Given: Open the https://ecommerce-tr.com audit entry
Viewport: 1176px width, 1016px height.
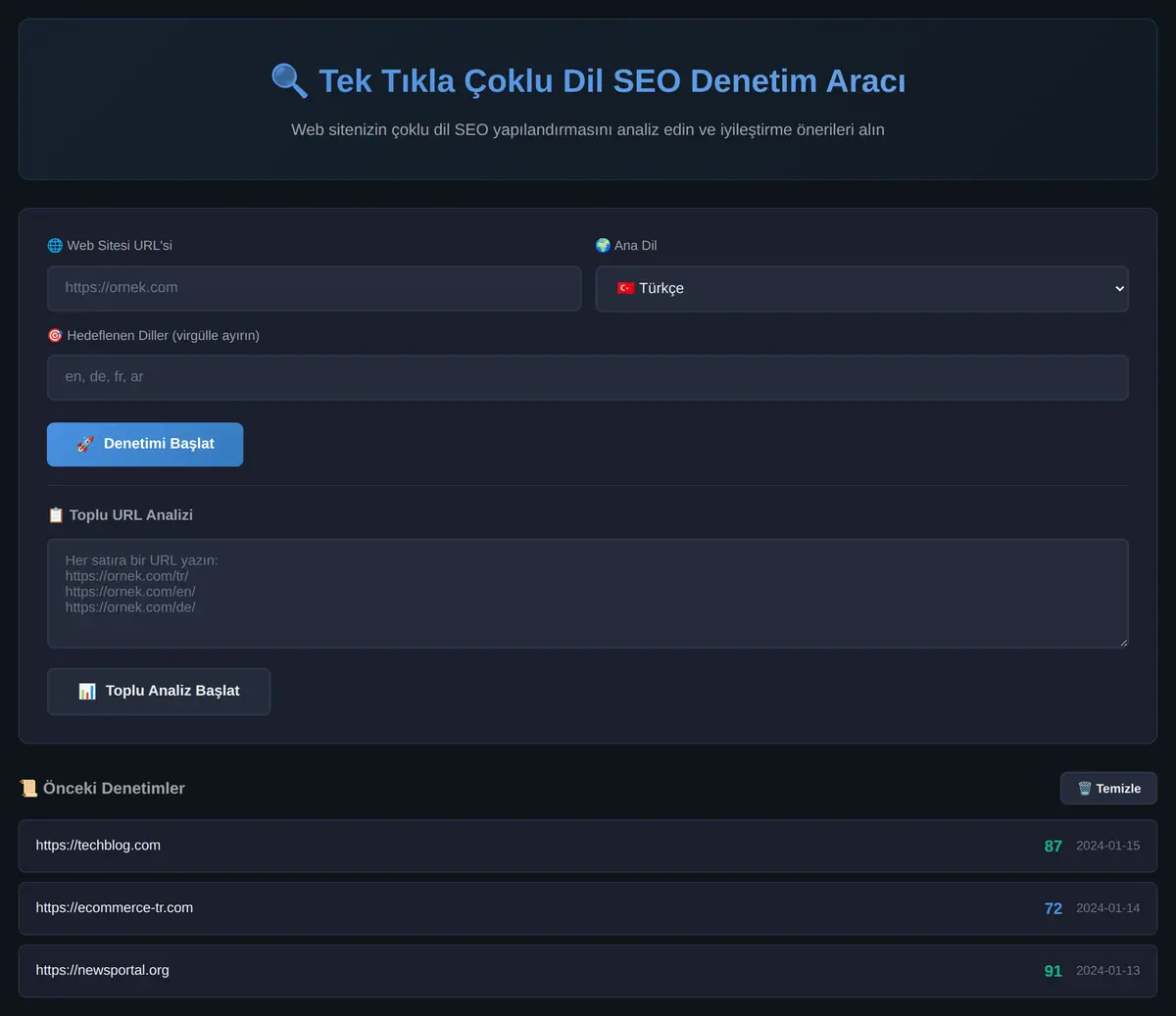Looking at the screenshot, I should (x=588, y=908).
